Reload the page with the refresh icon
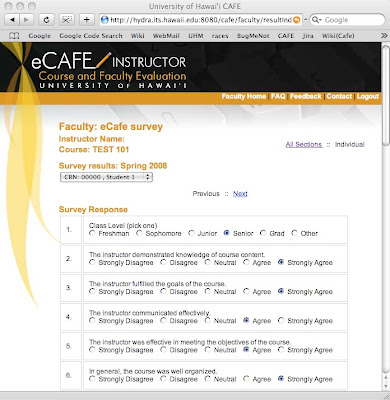The width and height of the screenshot is (390, 400). click(47, 20)
